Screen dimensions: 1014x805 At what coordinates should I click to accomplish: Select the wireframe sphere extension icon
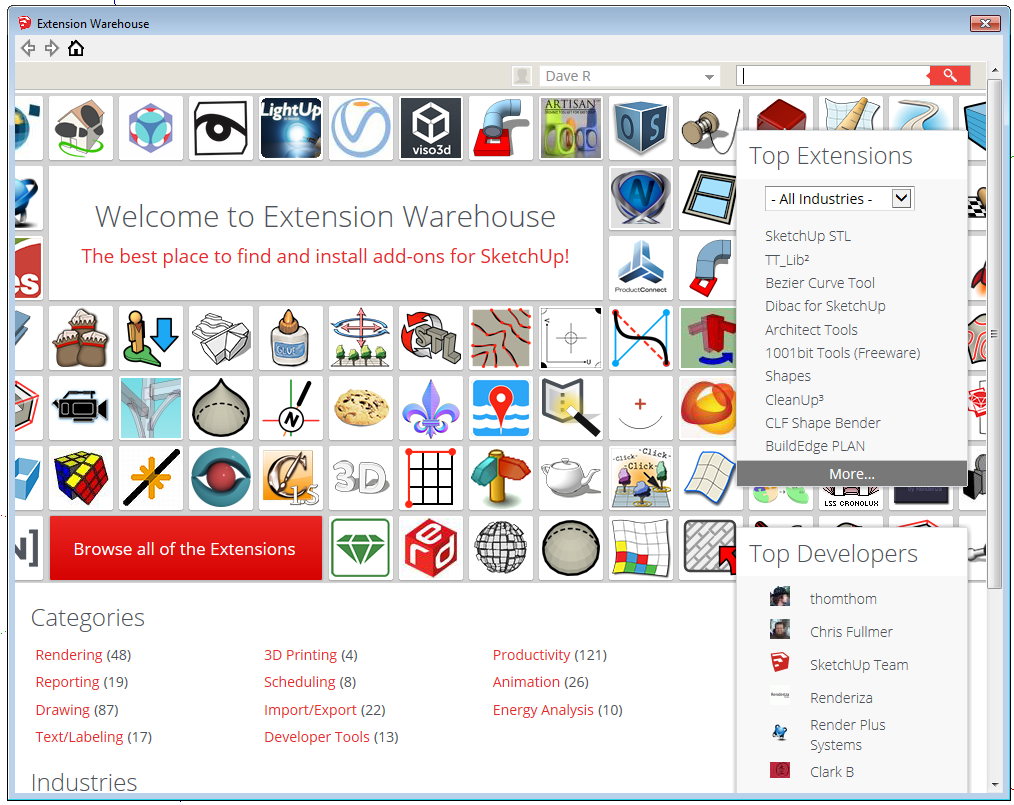[501, 548]
